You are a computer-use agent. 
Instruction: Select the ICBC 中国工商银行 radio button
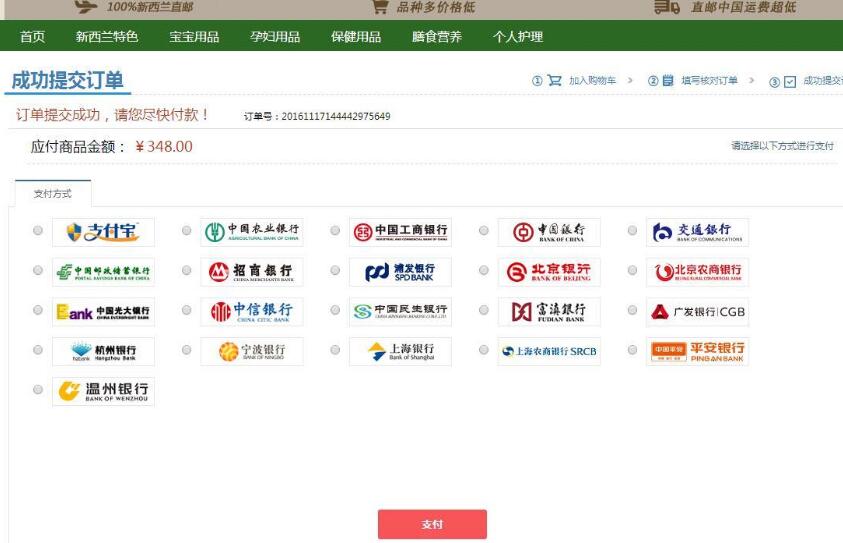pyautogui.click(x=335, y=231)
